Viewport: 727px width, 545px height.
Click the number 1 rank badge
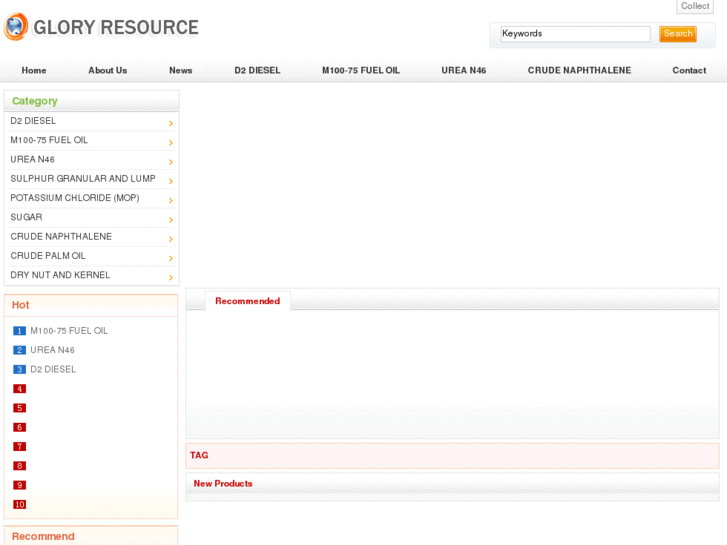19,331
